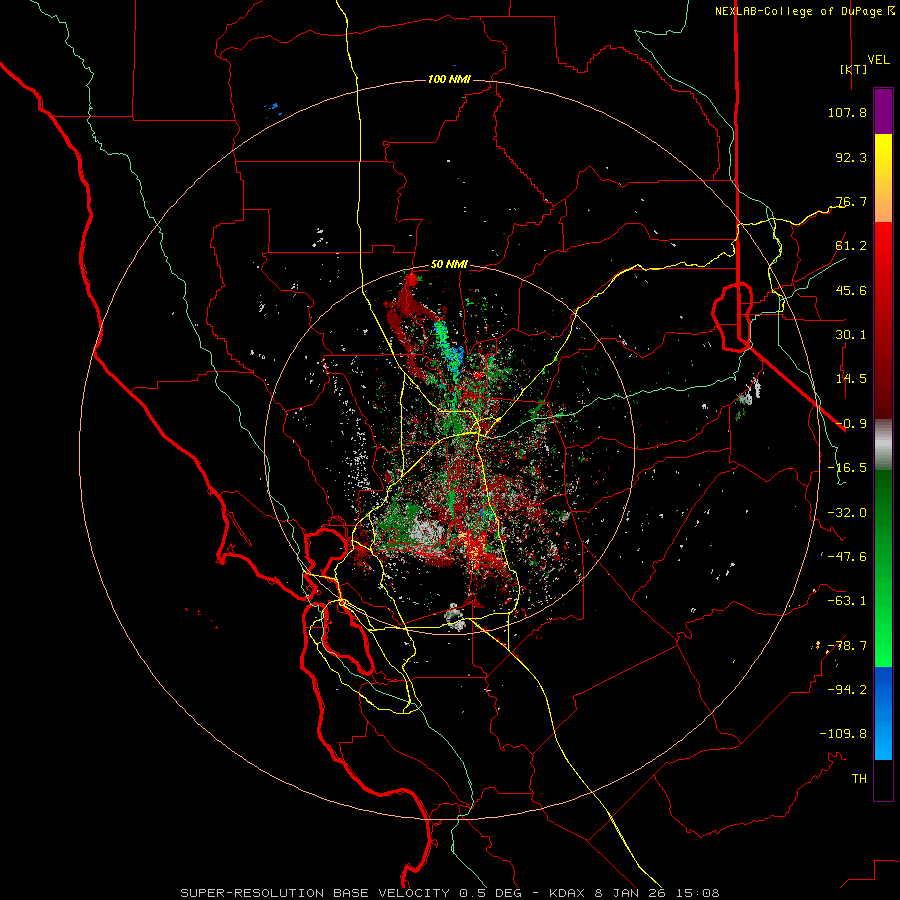The width and height of the screenshot is (900, 900).
Task: Select the 30.1 legend value
Action: [x=851, y=335]
